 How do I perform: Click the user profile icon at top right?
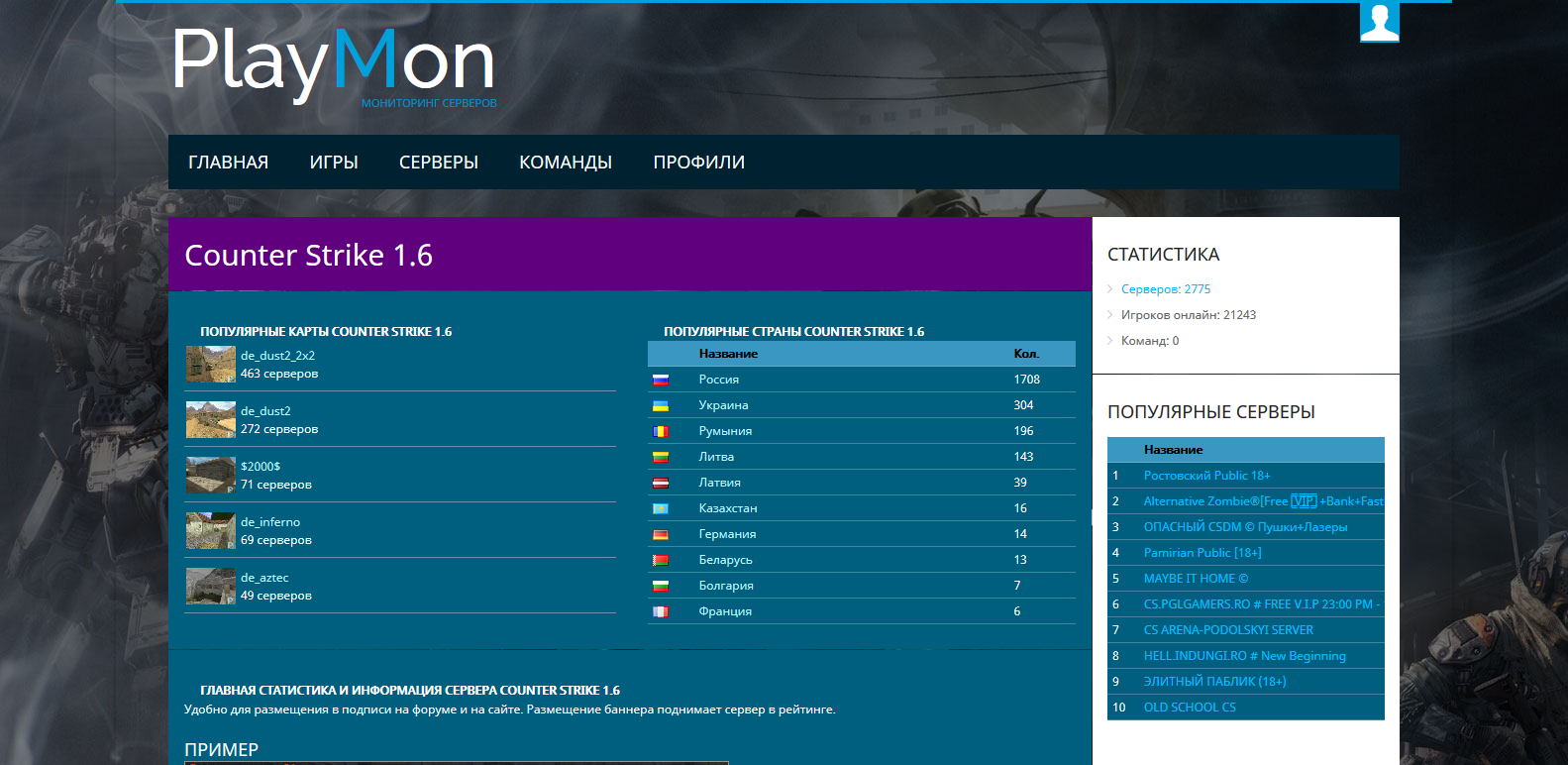1379,22
